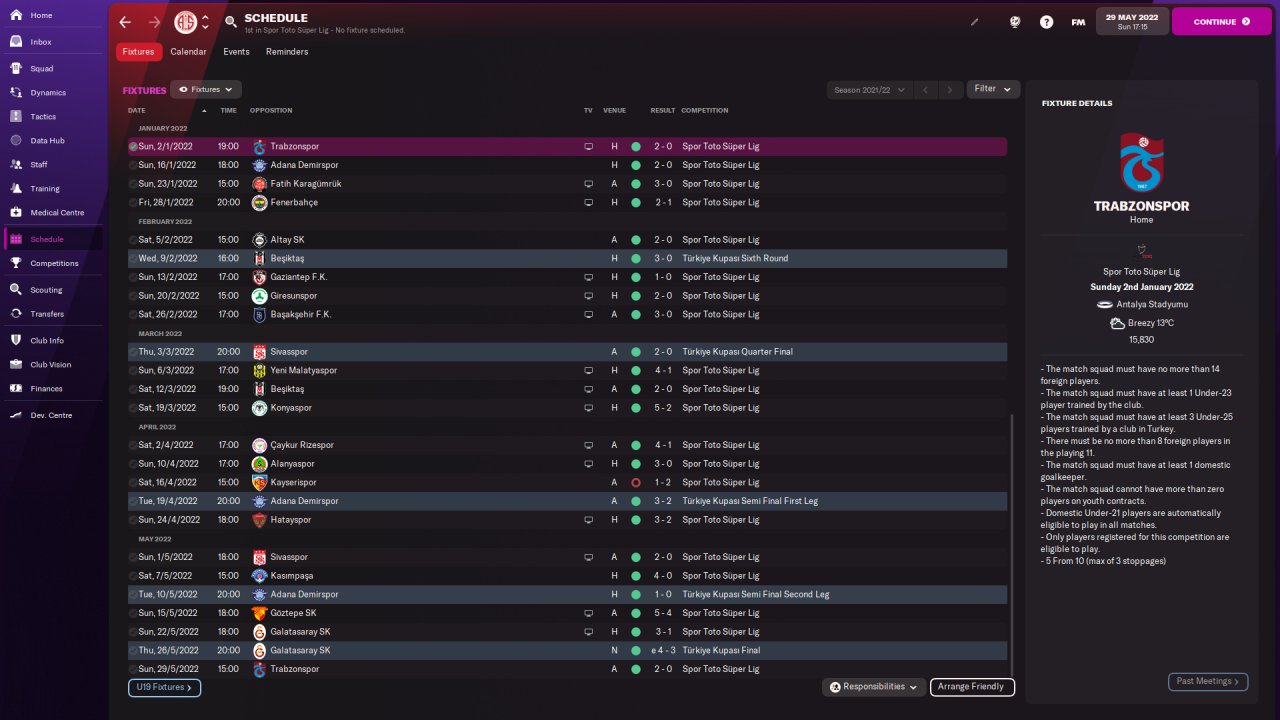Open Club Vision from the sidebar
This screenshot has height=720, width=1280.
[52, 365]
